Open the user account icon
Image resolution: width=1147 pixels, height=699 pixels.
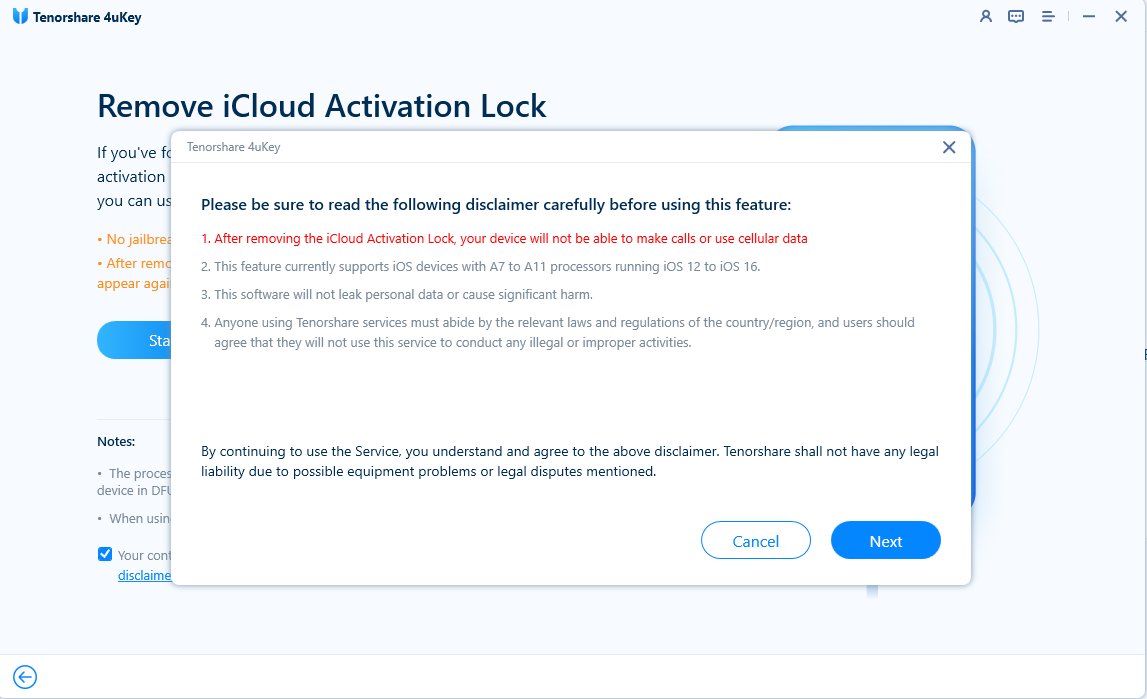pos(986,16)
